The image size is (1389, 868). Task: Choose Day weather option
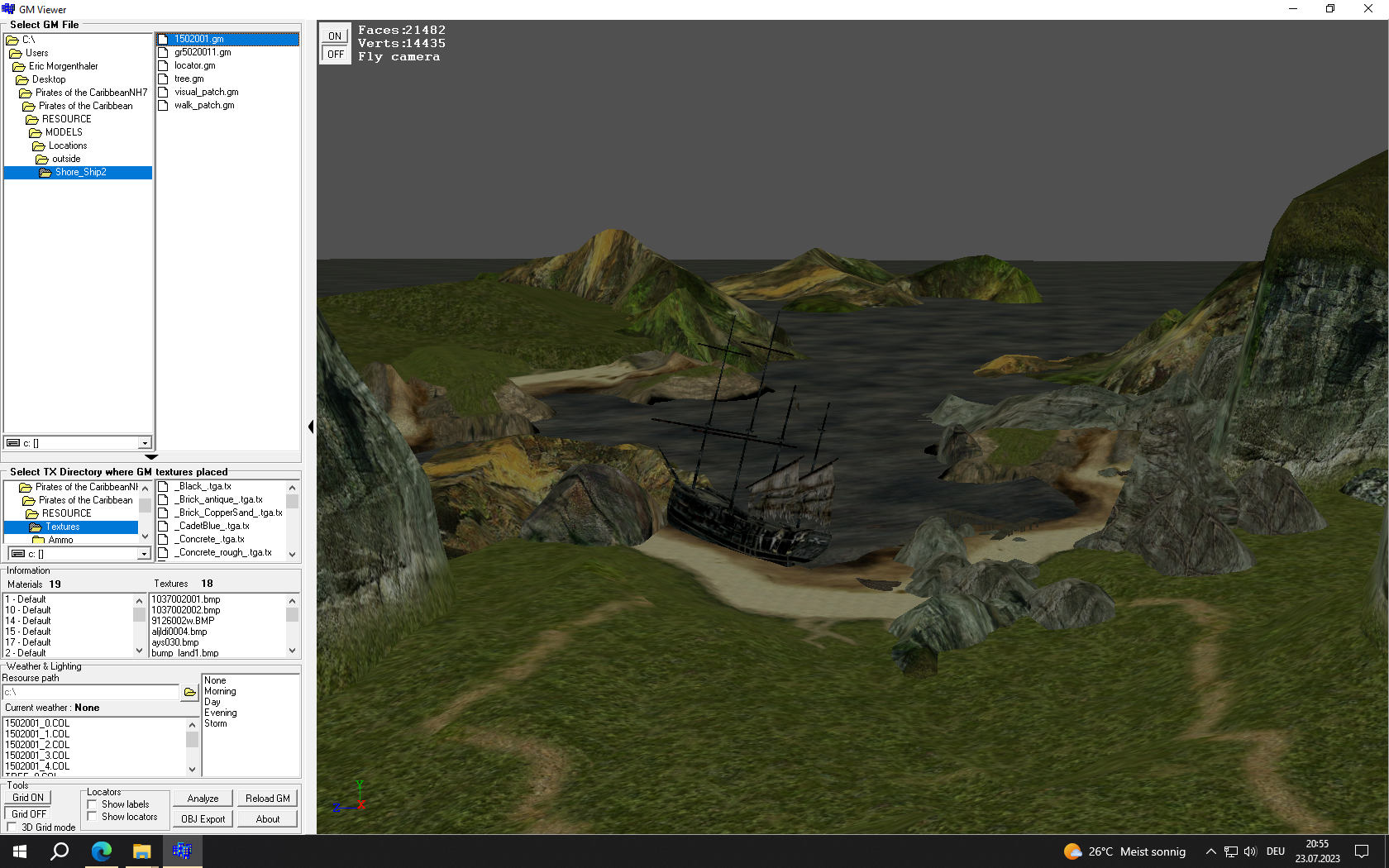212,702
